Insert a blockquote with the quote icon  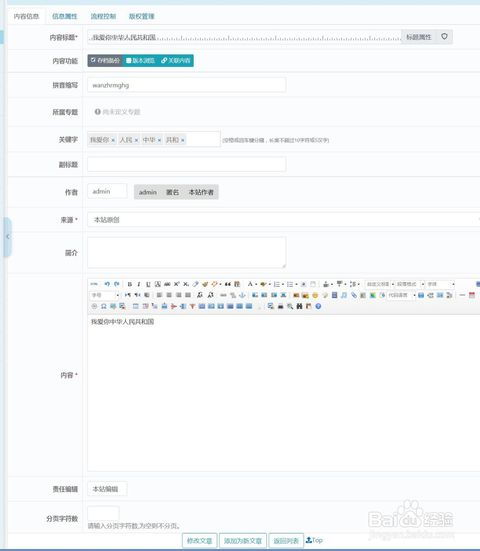point(228,284)
